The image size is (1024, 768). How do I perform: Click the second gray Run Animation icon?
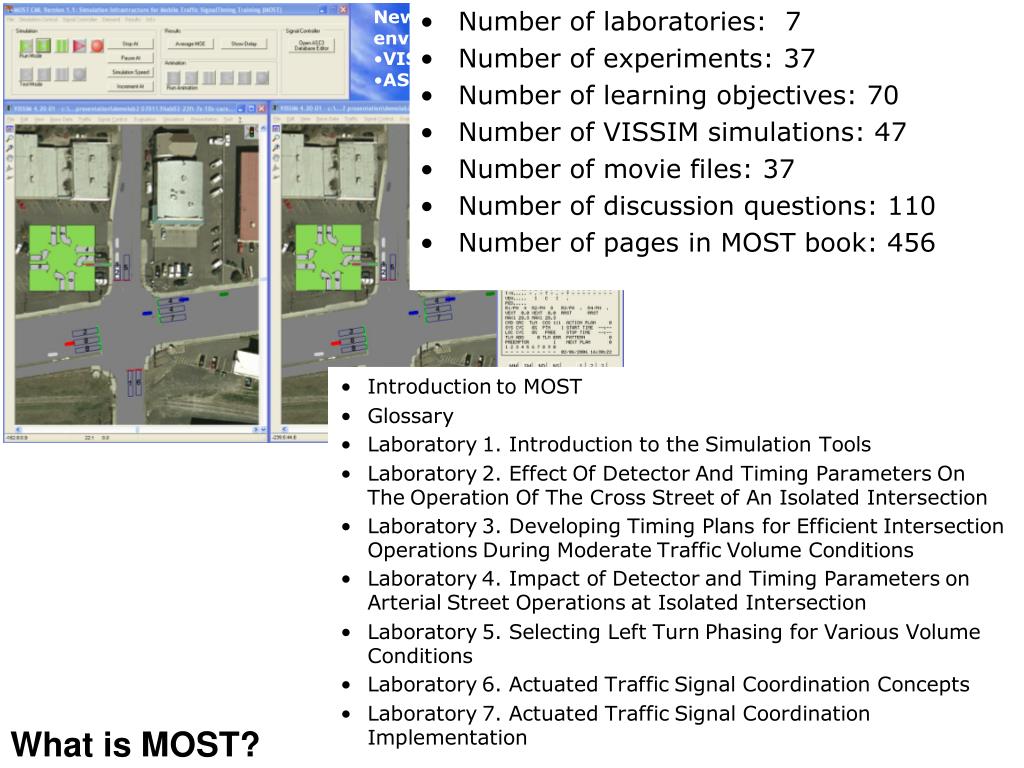191,78
